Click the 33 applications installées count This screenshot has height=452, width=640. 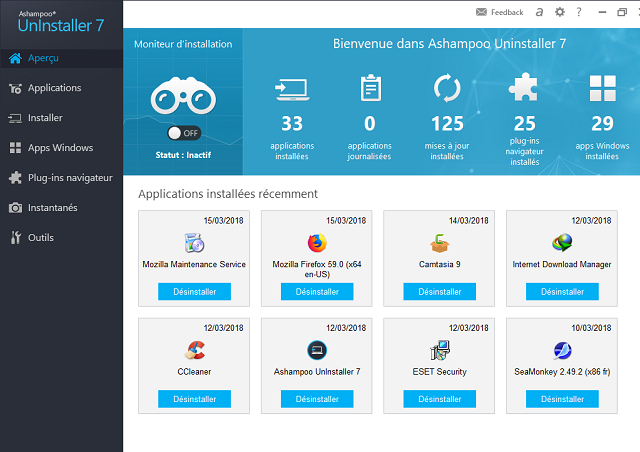(x=292, y=123)
